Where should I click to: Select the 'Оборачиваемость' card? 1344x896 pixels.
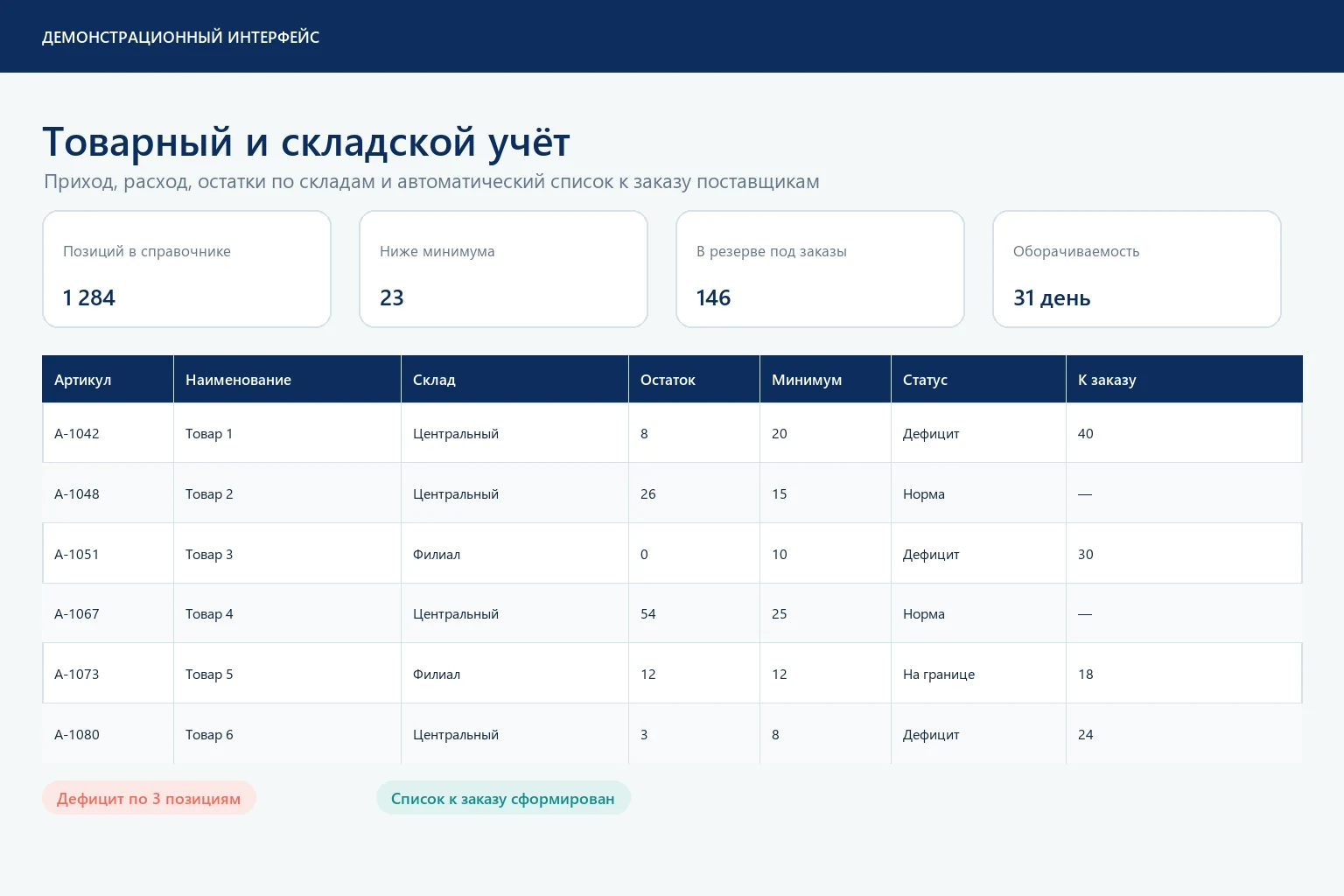click(x=1137, y=269)
